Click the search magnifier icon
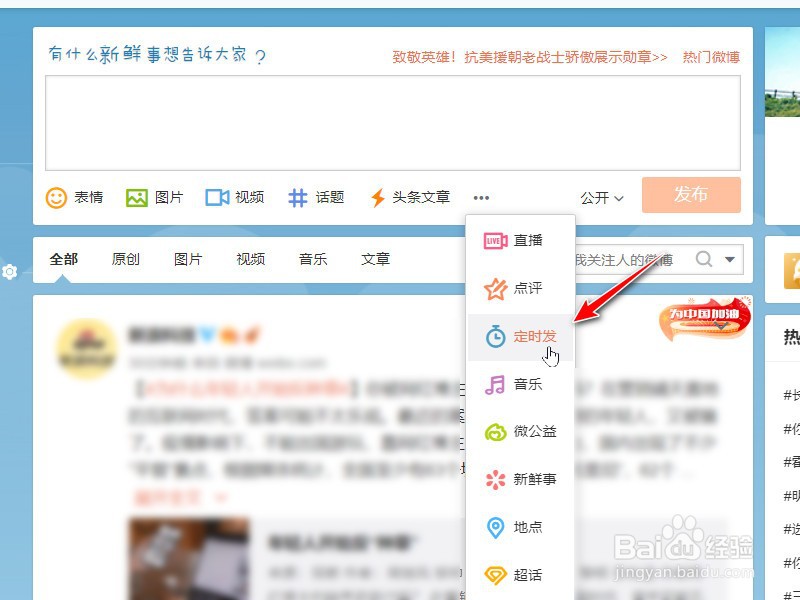800x600 pixels. pos(704,259)
